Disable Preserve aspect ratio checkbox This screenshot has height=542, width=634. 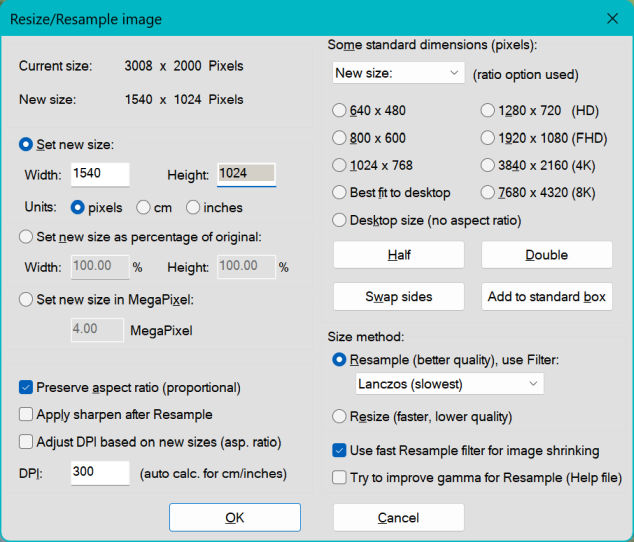click(x=26, y=387)
